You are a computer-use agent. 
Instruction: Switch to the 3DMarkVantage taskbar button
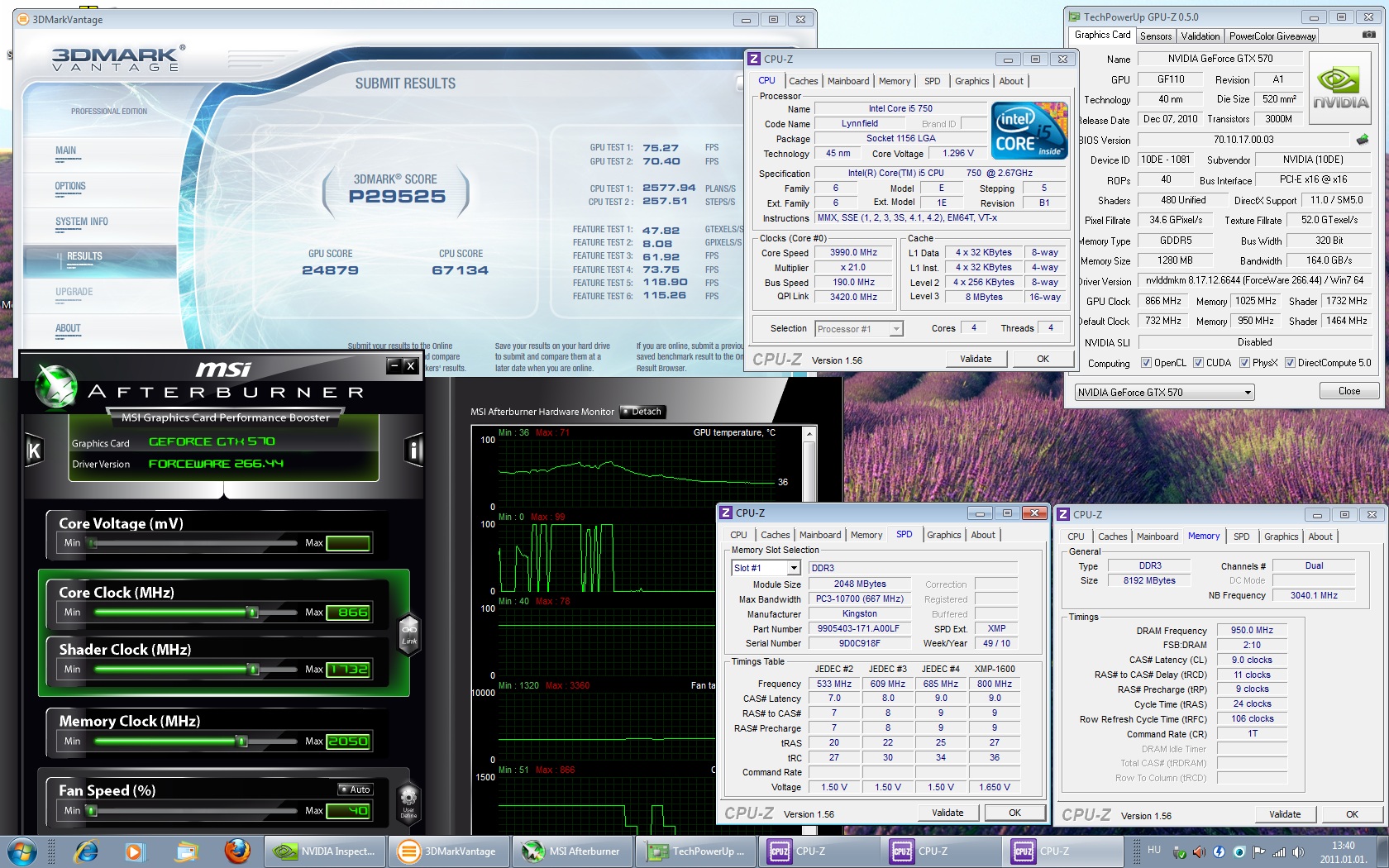click(449, 851)
